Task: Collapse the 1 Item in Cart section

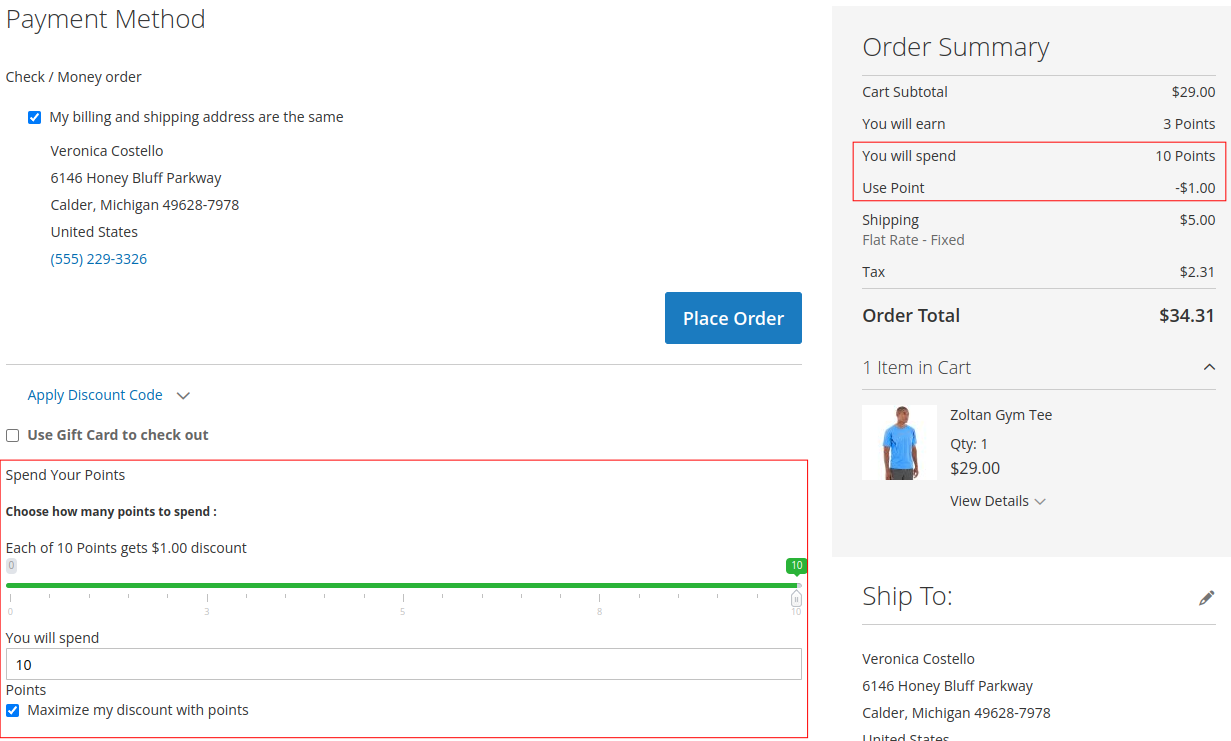Action: click(1209, 367)
